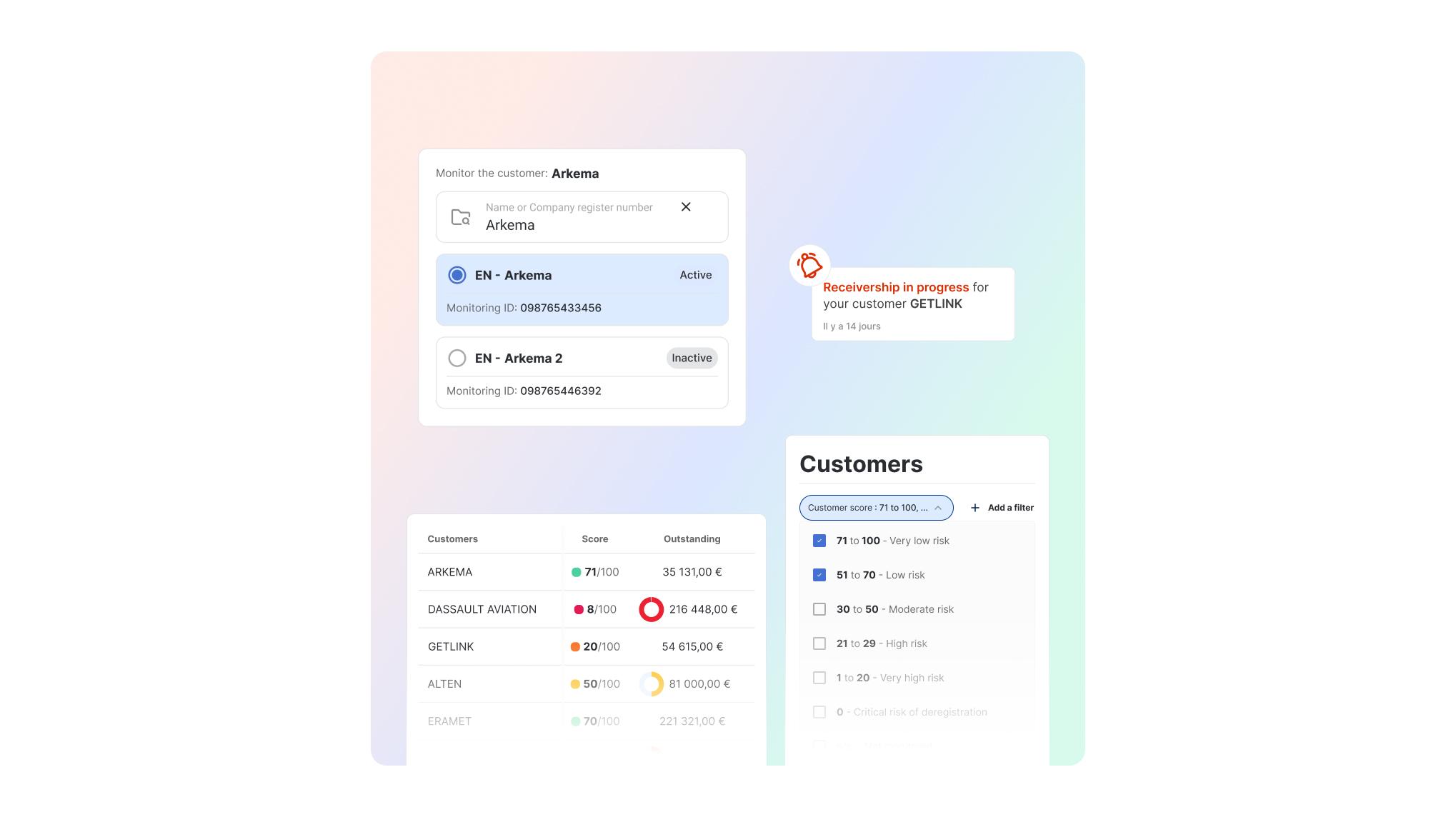Click the Customers column header
The width and height of the screenshot is (1456, 817).
452,539
